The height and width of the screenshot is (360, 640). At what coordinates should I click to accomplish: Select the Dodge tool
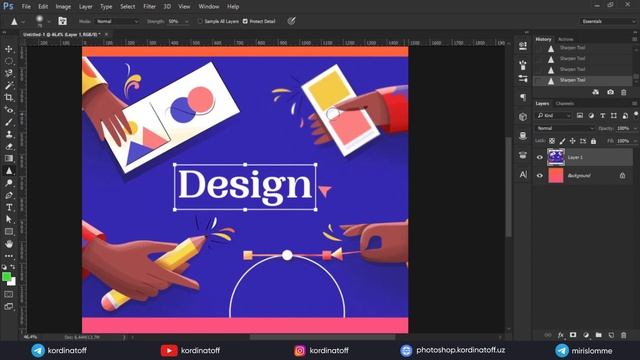(9, 183)
